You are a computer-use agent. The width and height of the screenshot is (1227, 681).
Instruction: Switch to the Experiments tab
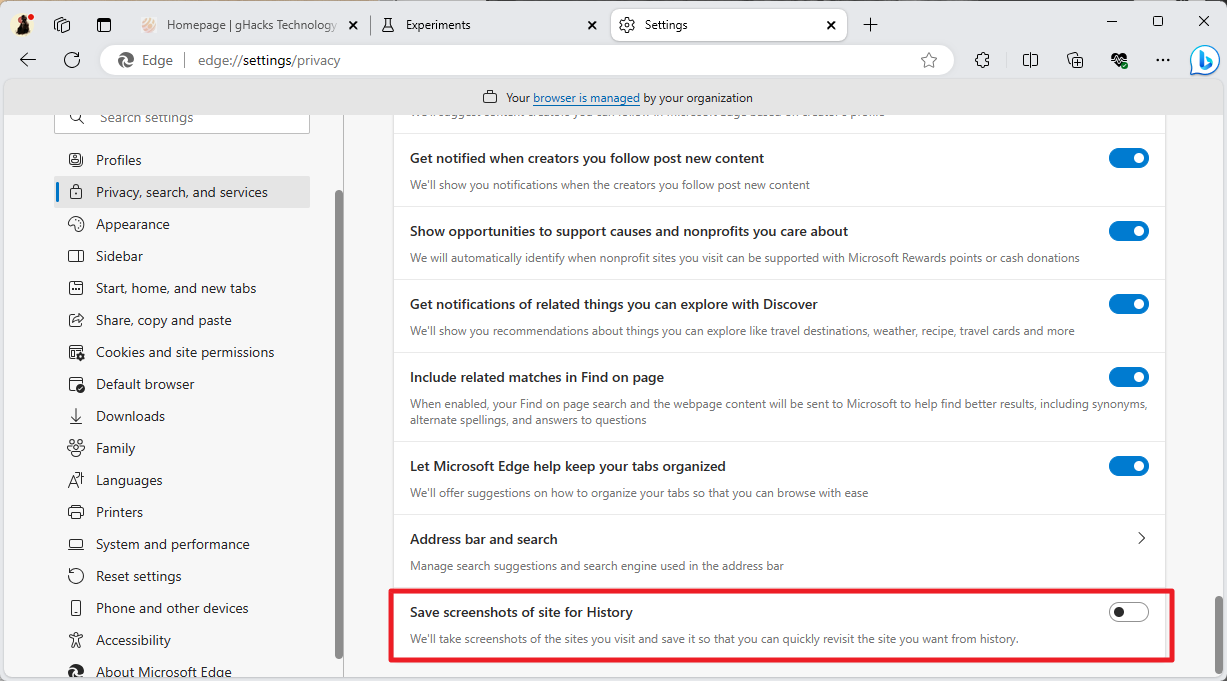click(x=480, y=25)
